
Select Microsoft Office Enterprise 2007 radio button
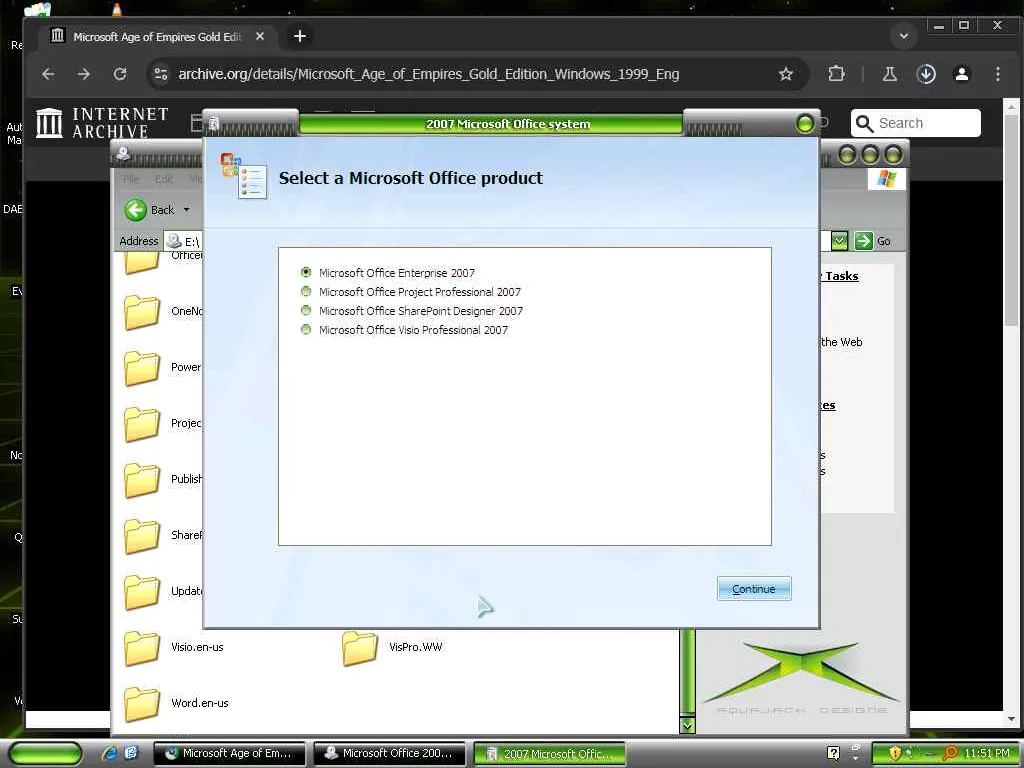(x=306, y=272)
